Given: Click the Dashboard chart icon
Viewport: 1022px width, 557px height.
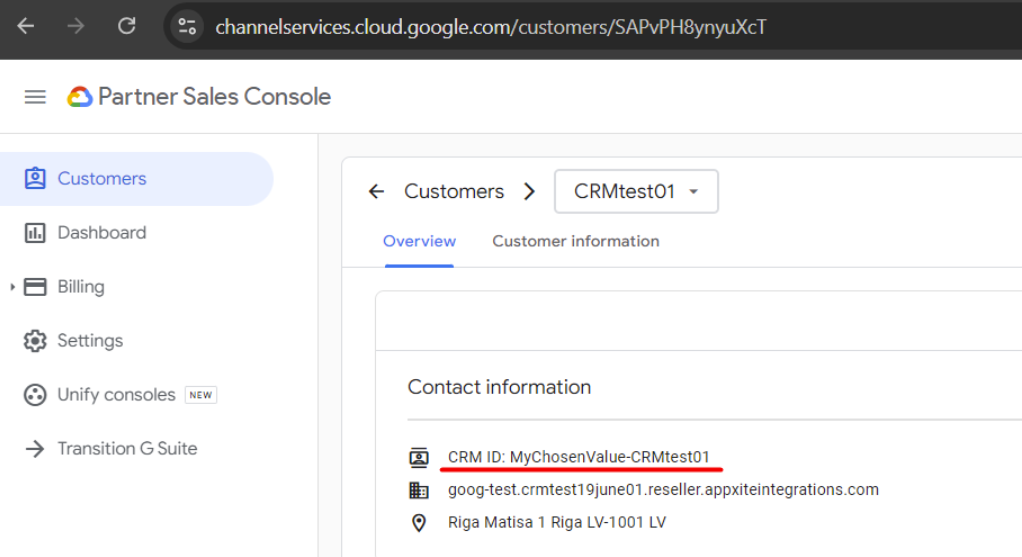Looking at the screenshot, I should [x=35, y=233].
